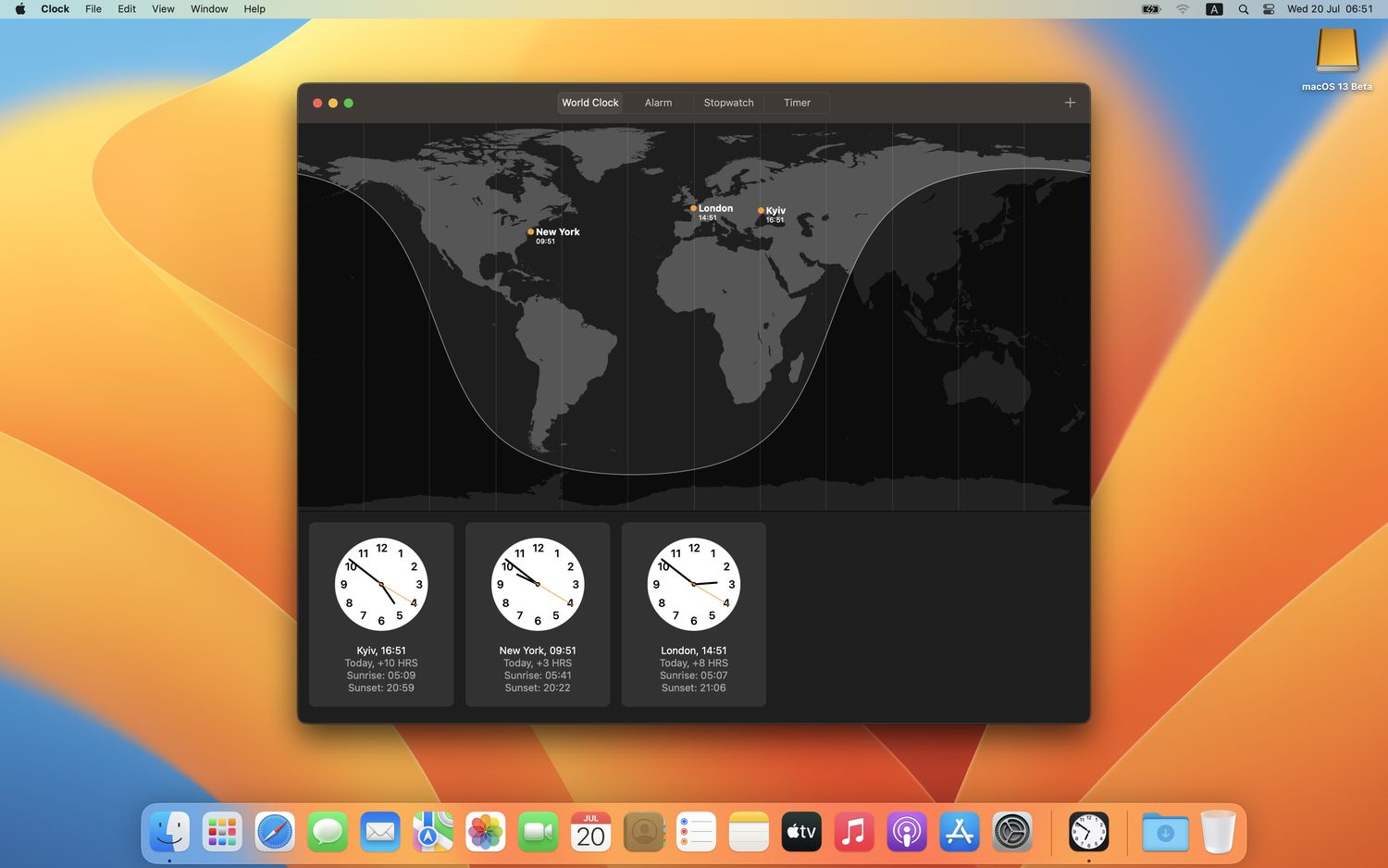Open Reminders from the Dock

[696, 832]
